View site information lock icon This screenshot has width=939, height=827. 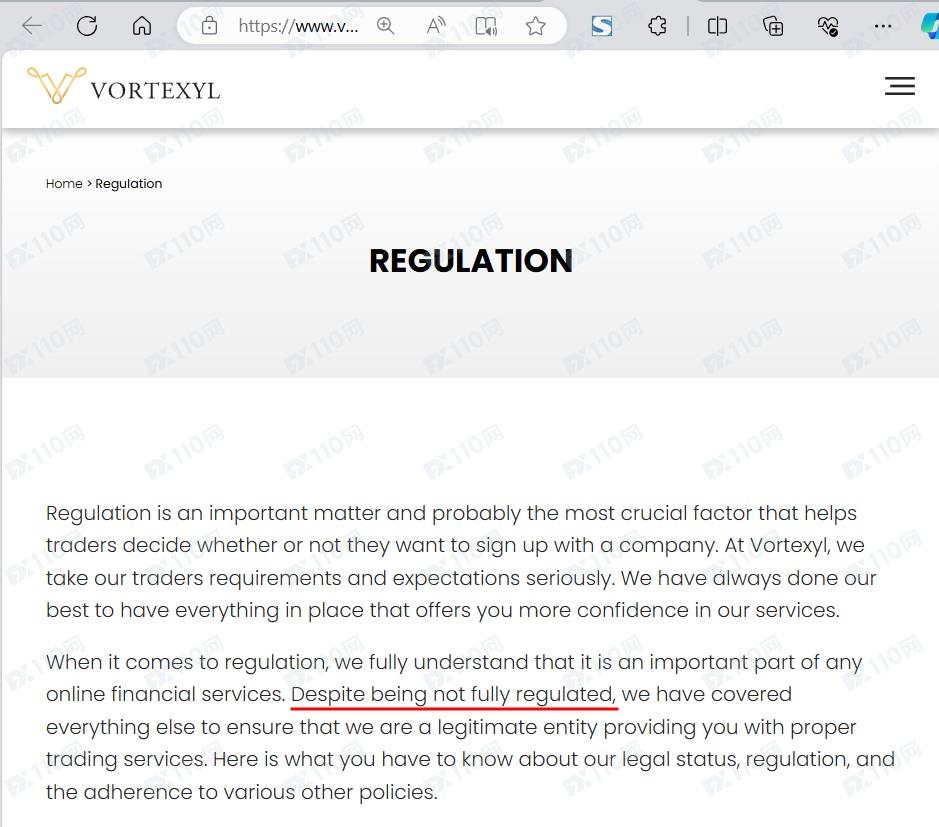coord(209,26)
